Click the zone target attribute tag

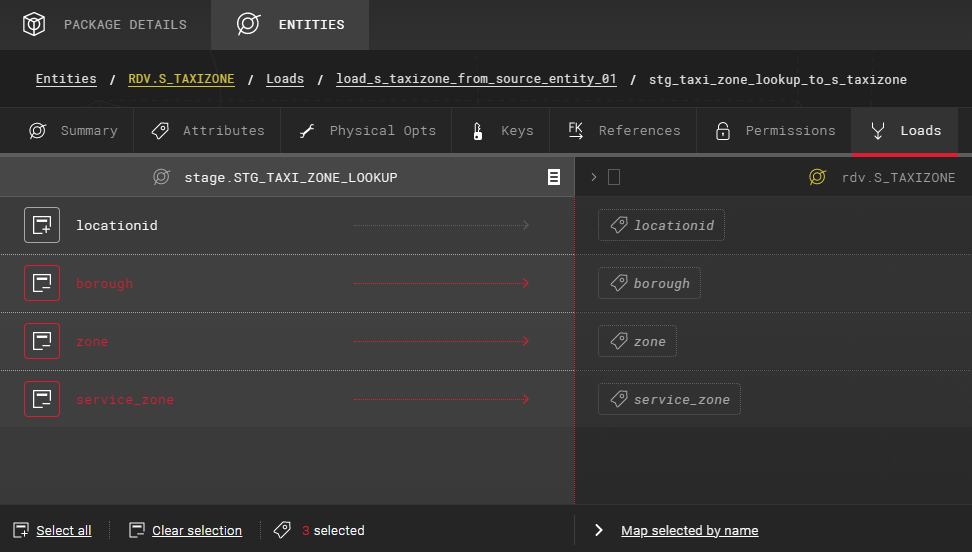(x=637, y=341)
